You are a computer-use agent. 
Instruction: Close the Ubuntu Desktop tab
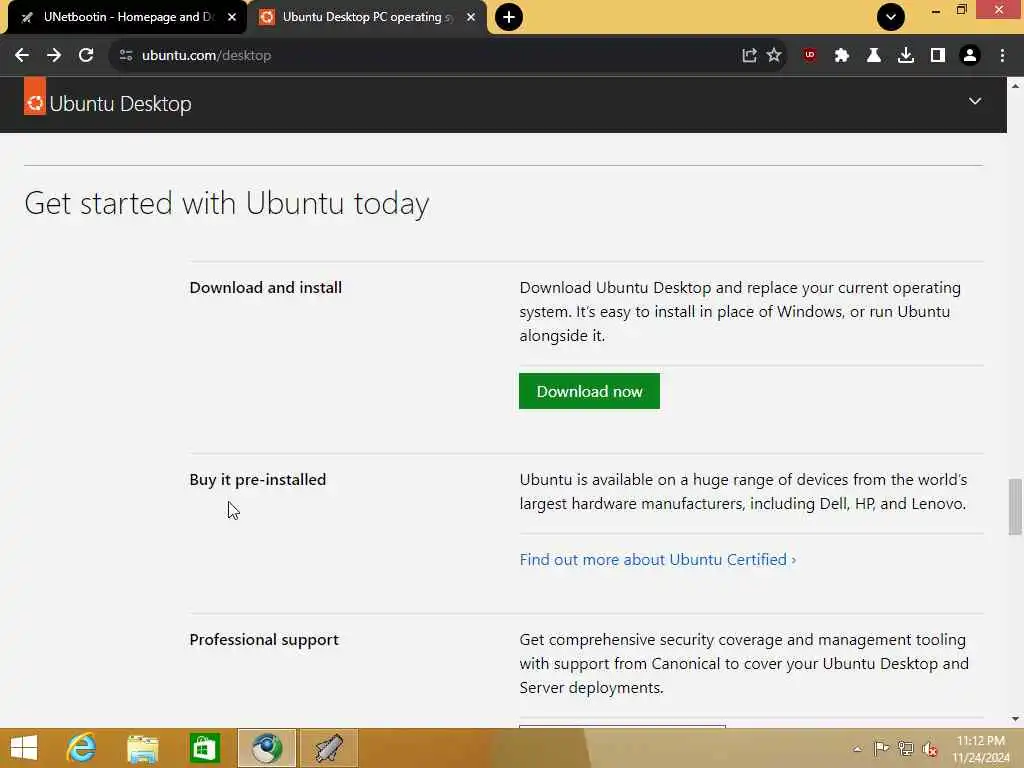(471, 17)
